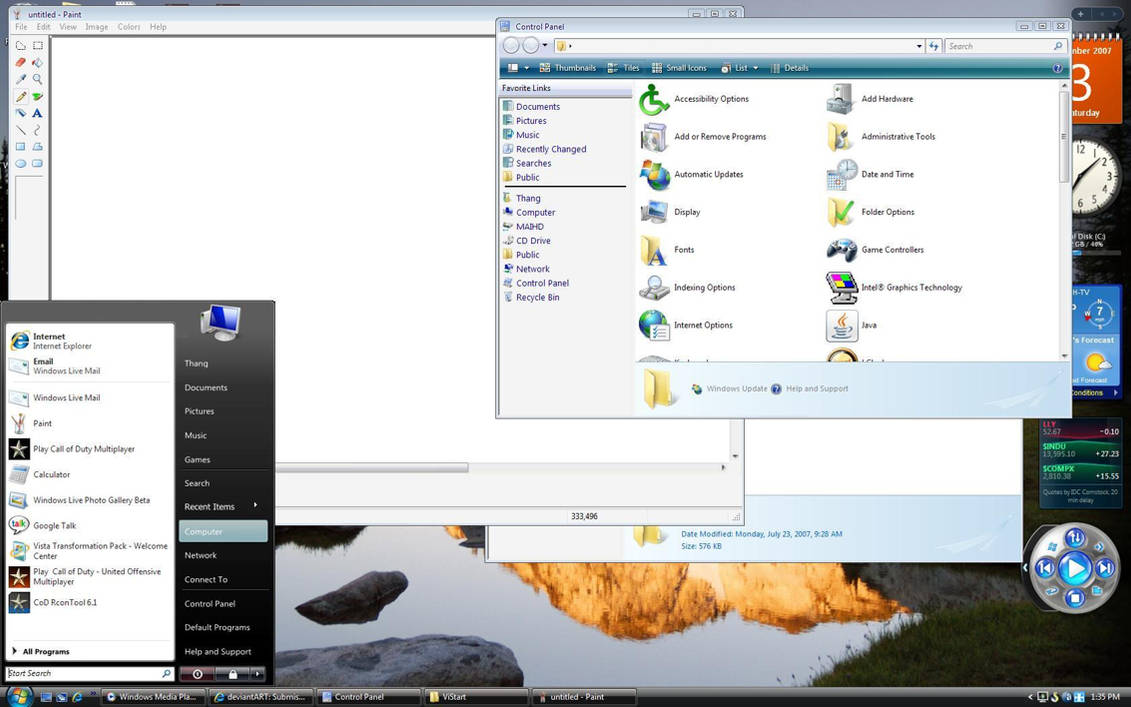Open Windows Update from Control Panel footer
The width and height of the screenshot is (1131, 707).
(736, 388)
